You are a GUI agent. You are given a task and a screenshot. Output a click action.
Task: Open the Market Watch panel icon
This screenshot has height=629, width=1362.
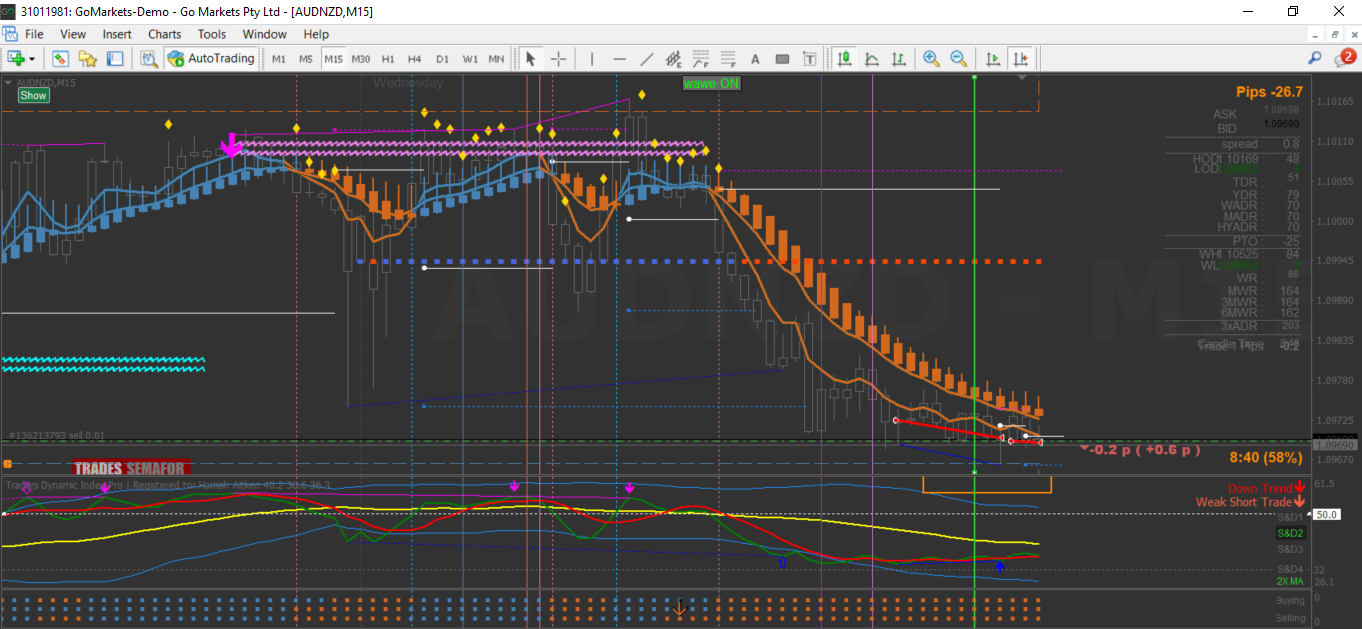60,59
